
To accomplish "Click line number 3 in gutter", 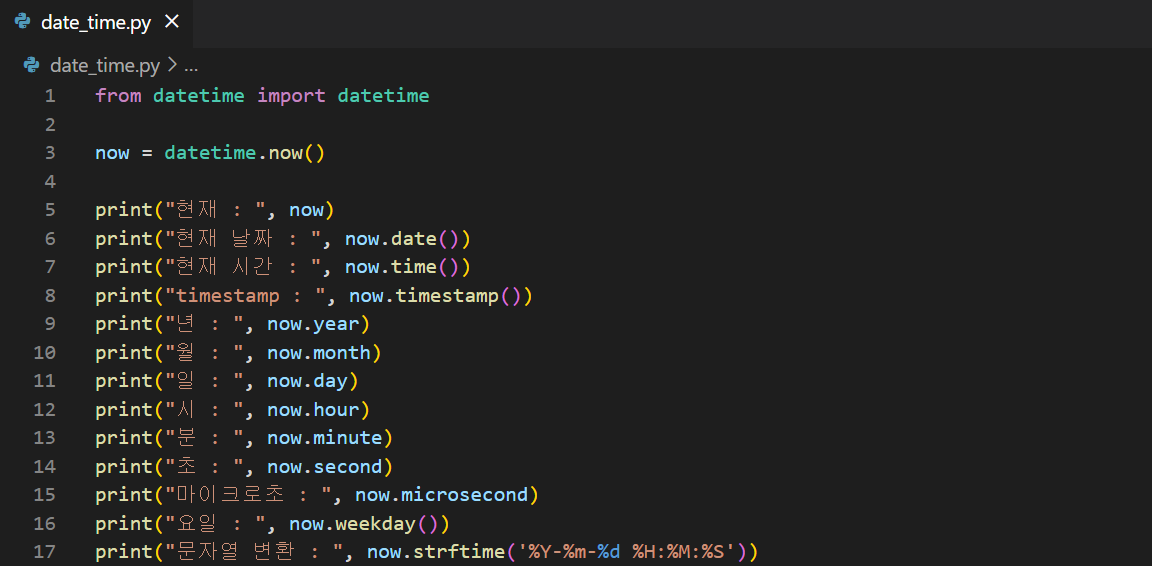I will point(49,153).
